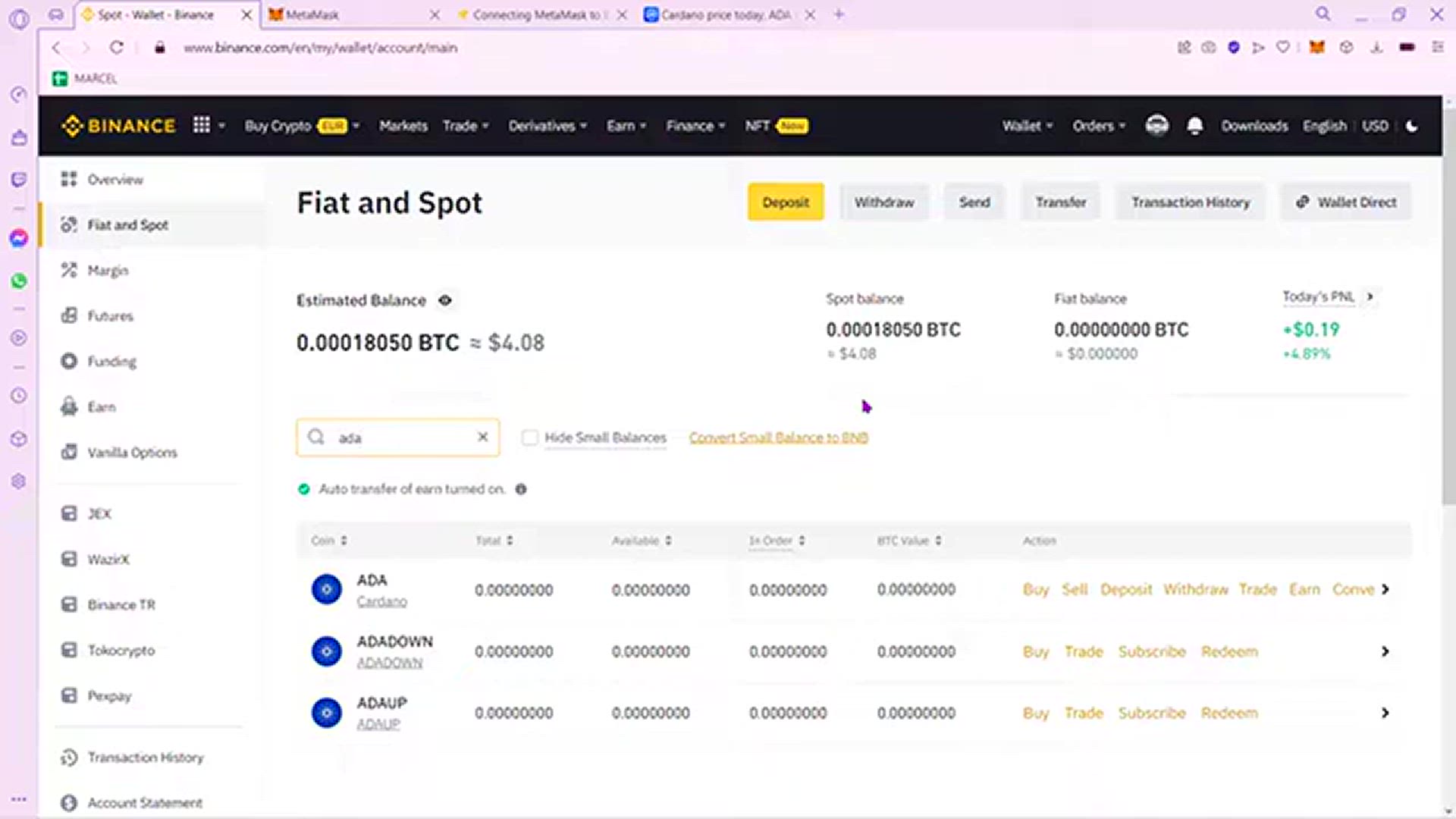Click Withdraw in the ADA row
This screenshot has height=819, width=1456.
pos(1196,590)
